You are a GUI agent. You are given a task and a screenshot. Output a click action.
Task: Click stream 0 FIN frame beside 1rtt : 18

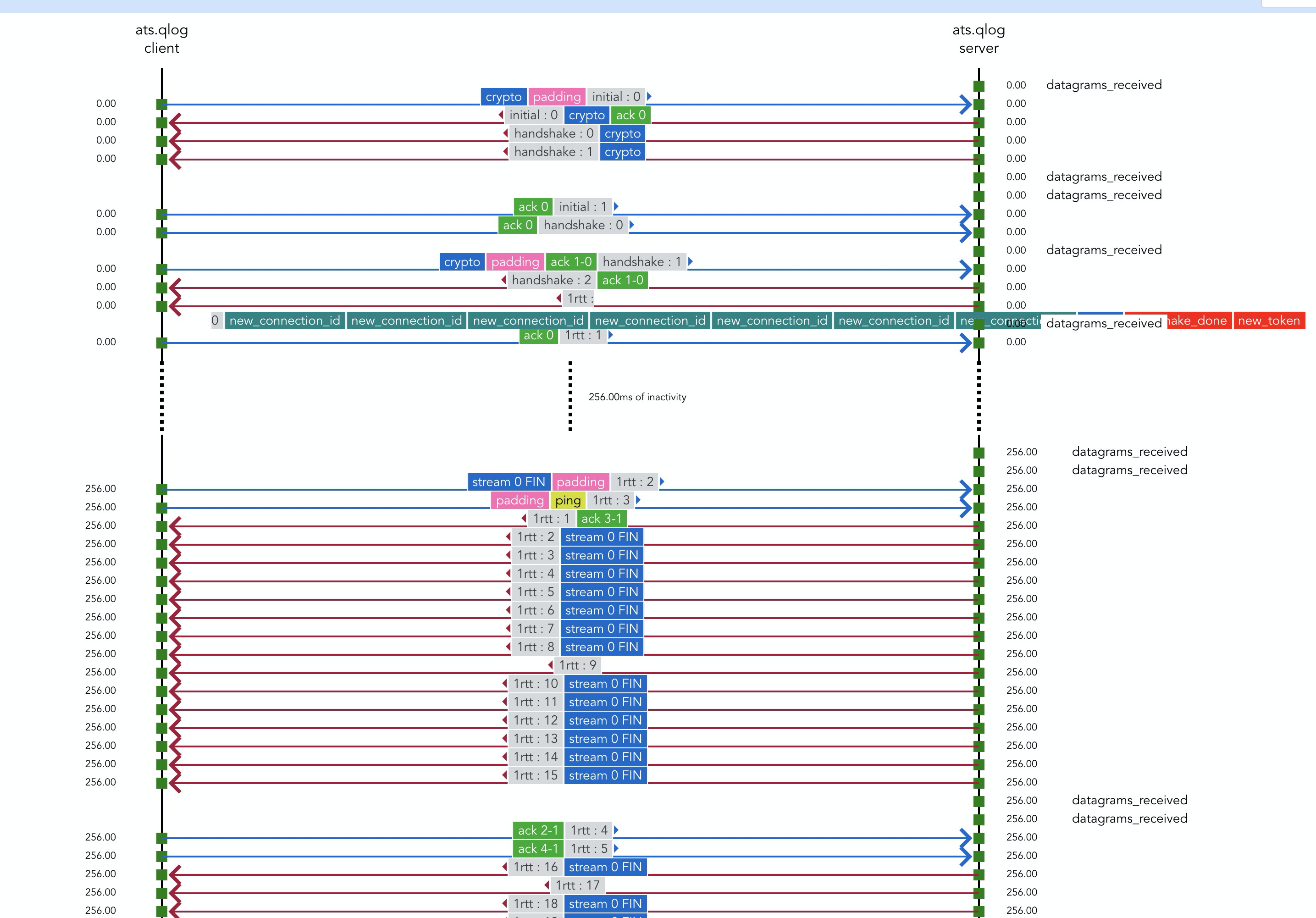pos(605,904)
